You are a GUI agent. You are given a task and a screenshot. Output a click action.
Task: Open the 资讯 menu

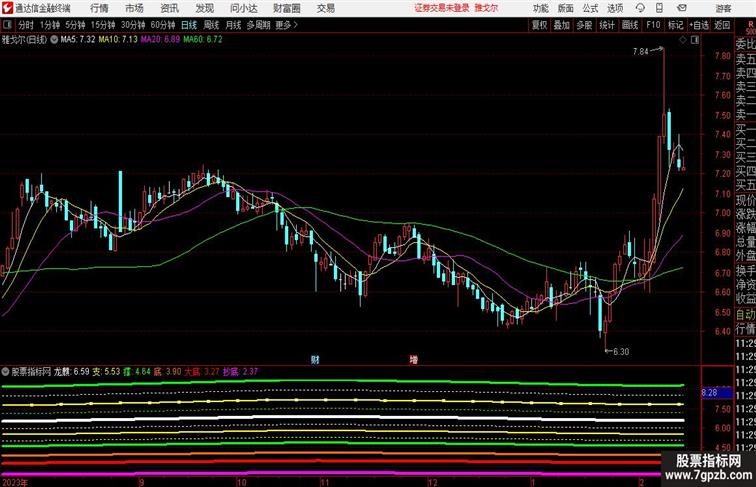tap(170, 8)
